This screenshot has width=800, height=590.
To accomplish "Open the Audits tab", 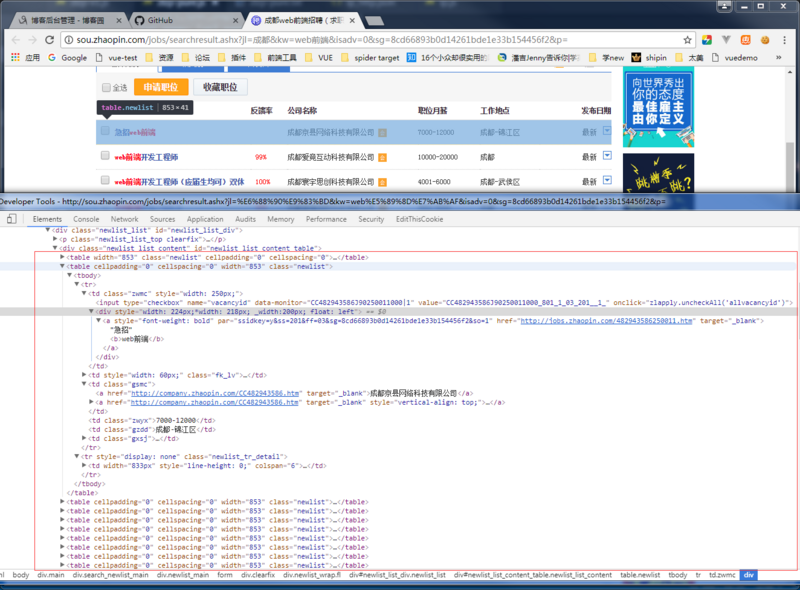I will (x=245, y=219).
